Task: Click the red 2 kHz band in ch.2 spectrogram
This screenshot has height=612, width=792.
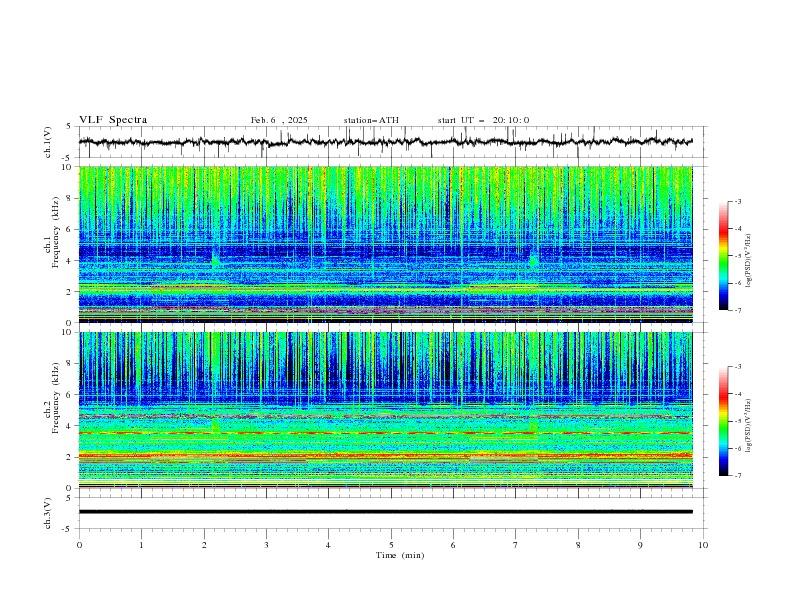Action: [385, 456]
